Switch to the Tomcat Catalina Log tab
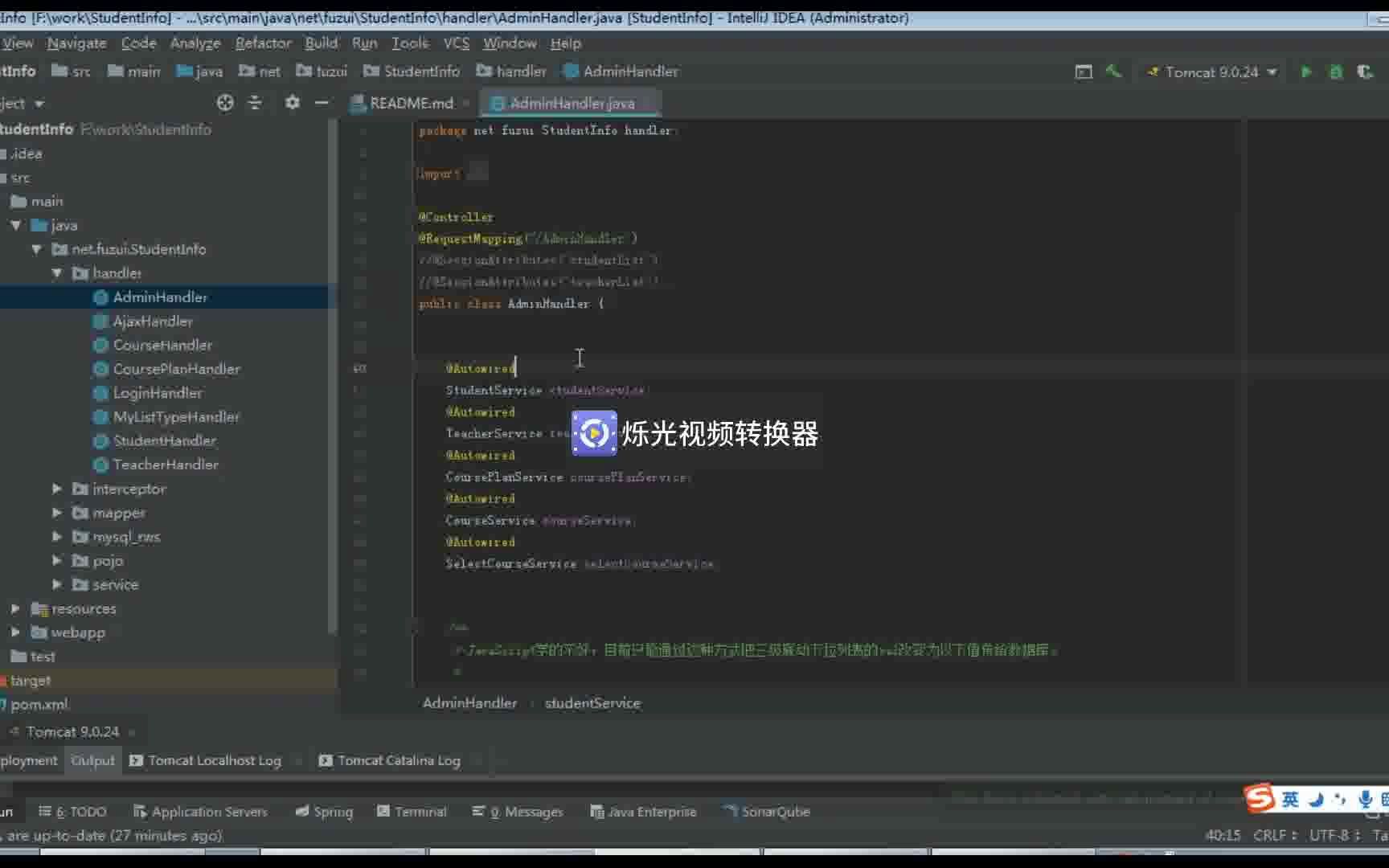The width and height of the screenshot is (1389, 868). [397, 760]
